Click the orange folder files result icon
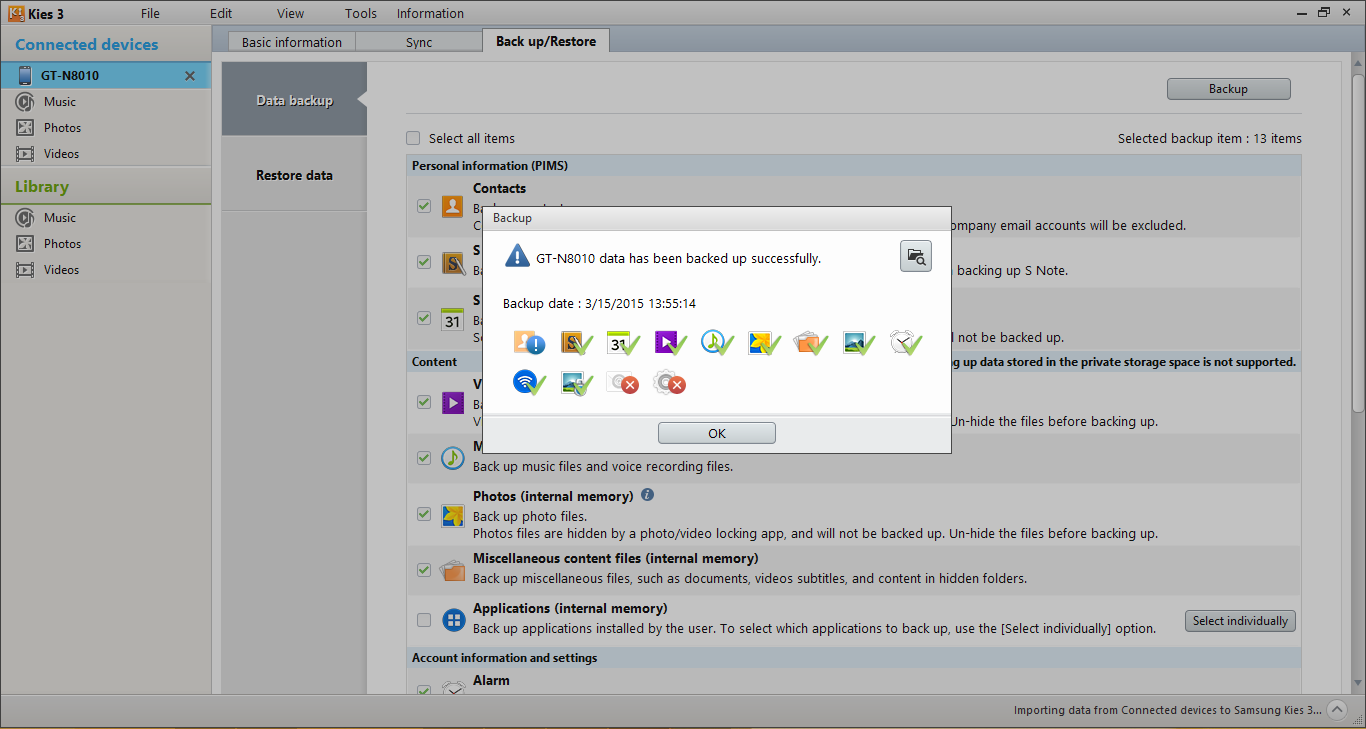 click(811, 343)
